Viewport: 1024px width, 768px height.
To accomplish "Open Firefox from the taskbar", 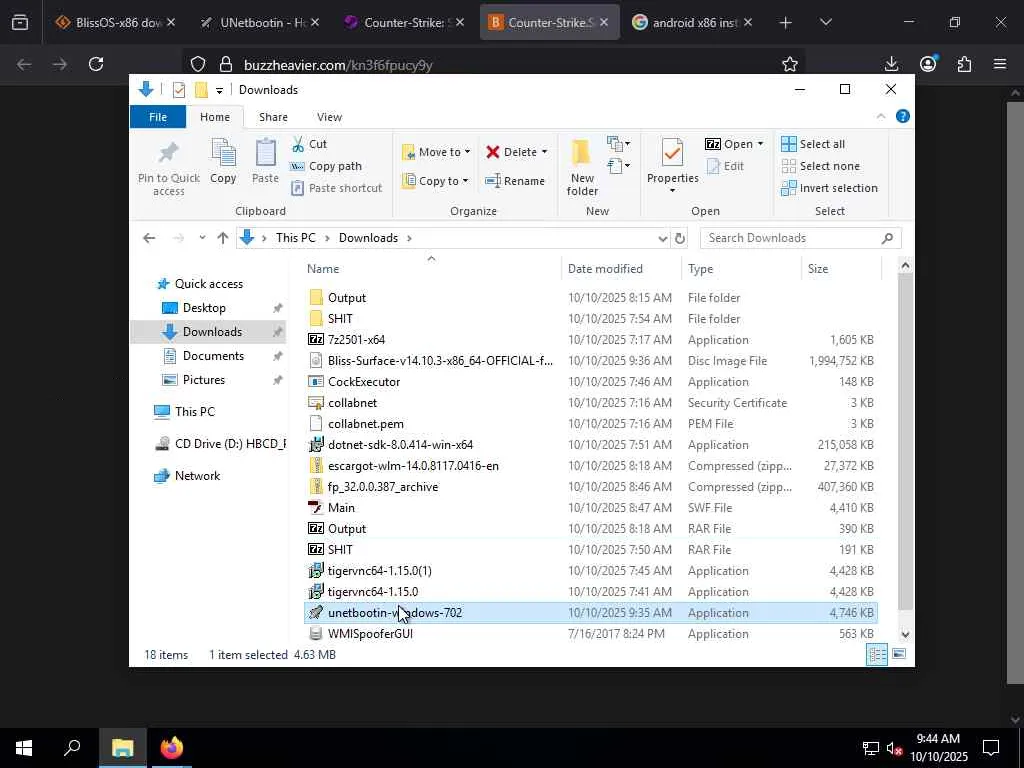I will pos(172,748).
